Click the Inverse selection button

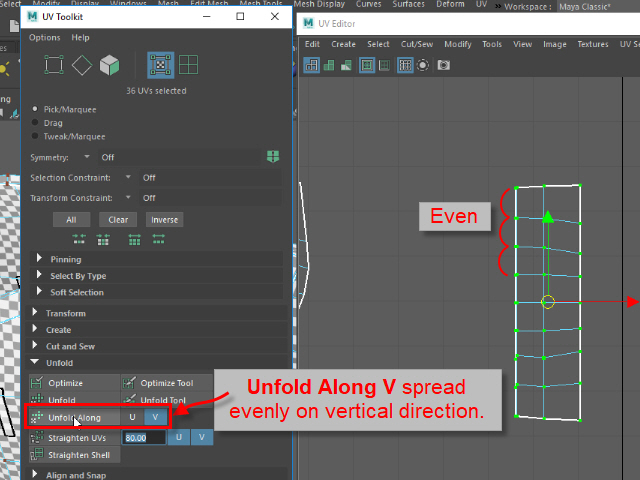pos(165,220)
